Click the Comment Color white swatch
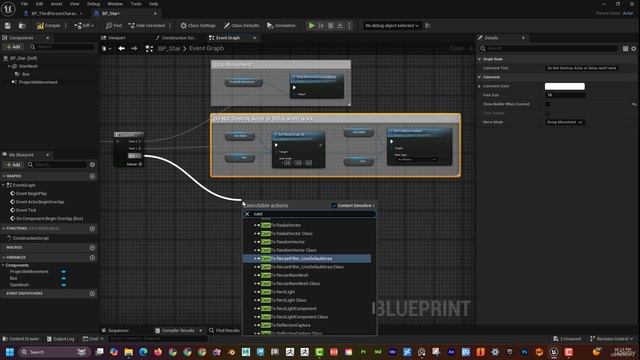This screenshot has width=640, height=360. coord(564,86)
